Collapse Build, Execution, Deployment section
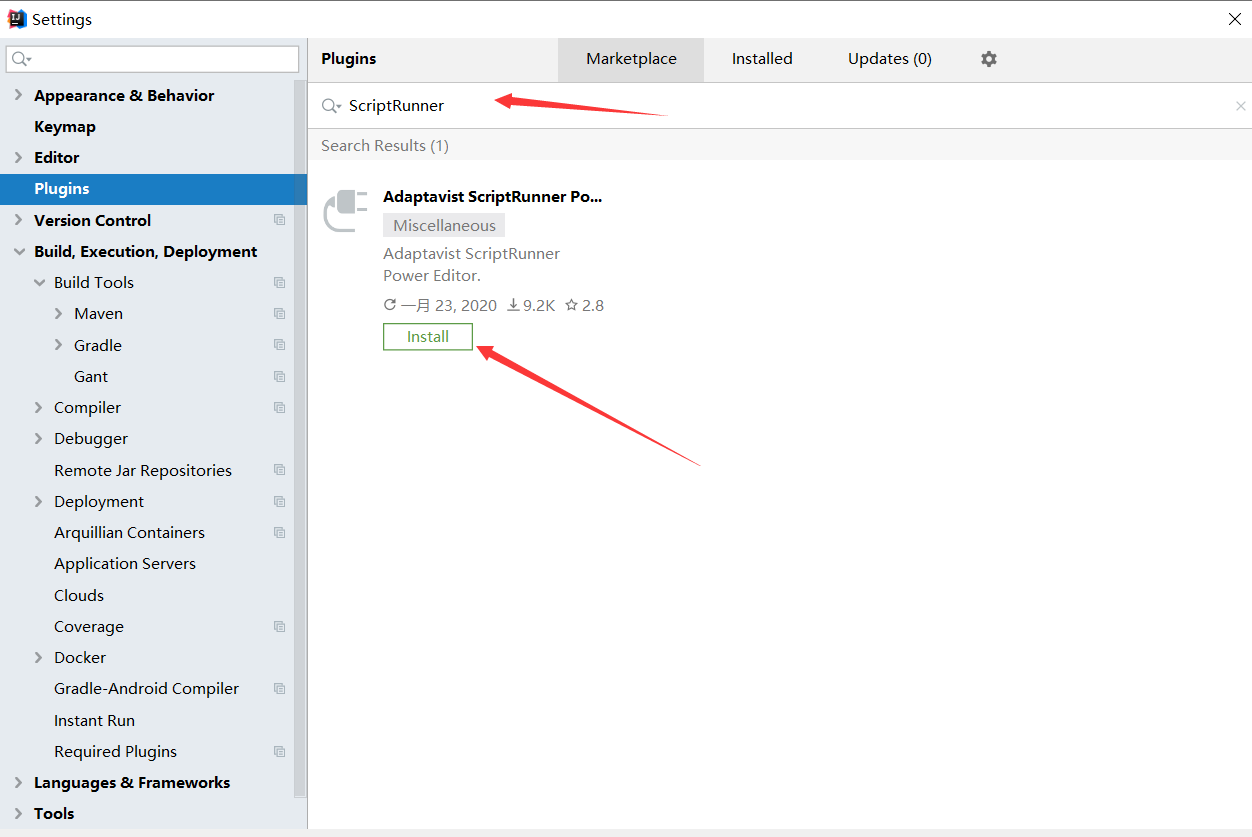Screen dimensions: 1252x837 click(18, 252)
